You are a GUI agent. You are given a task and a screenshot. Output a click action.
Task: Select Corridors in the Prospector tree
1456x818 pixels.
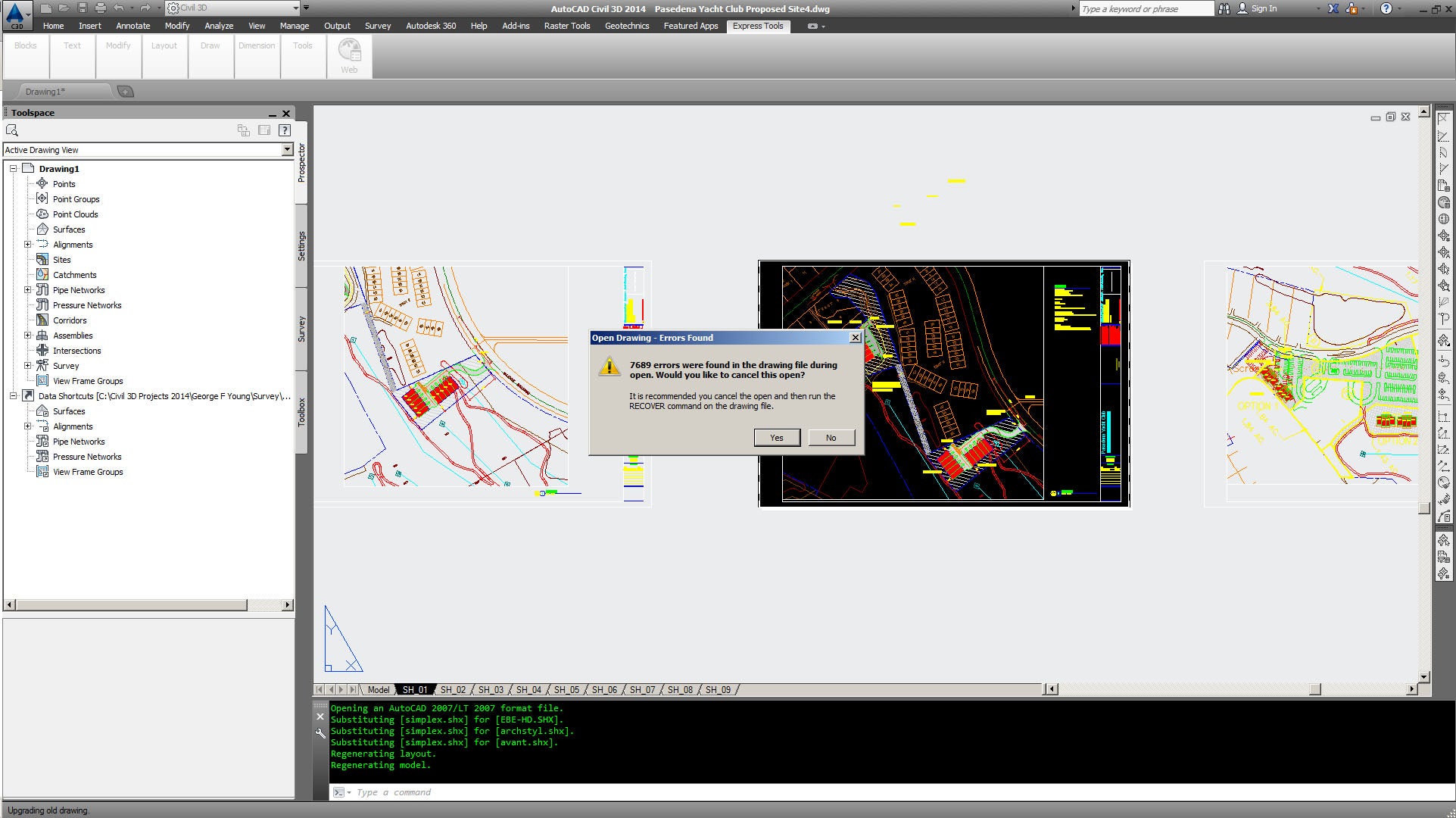click(x=70, y=320)
